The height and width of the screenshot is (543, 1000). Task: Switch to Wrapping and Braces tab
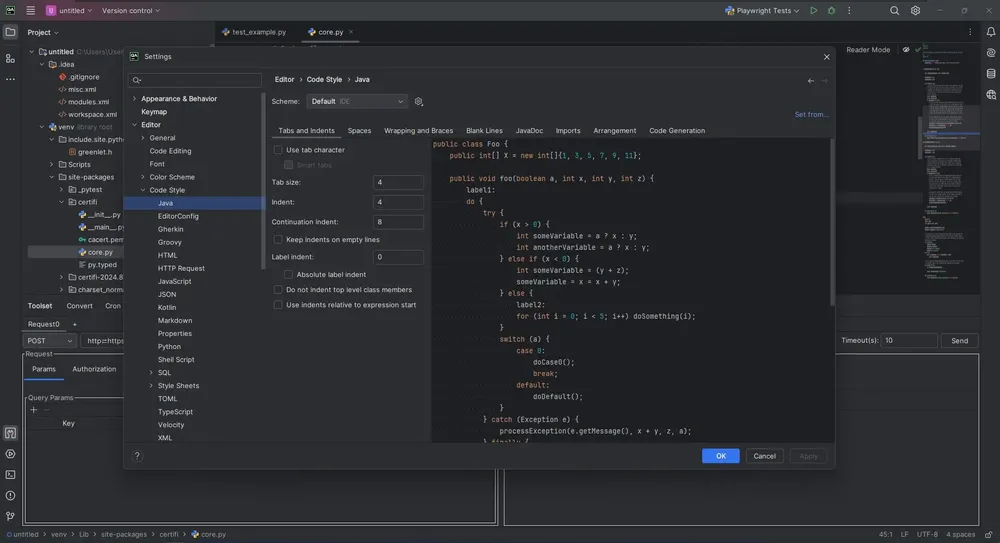pyautogui.click(x=418, y=131)
